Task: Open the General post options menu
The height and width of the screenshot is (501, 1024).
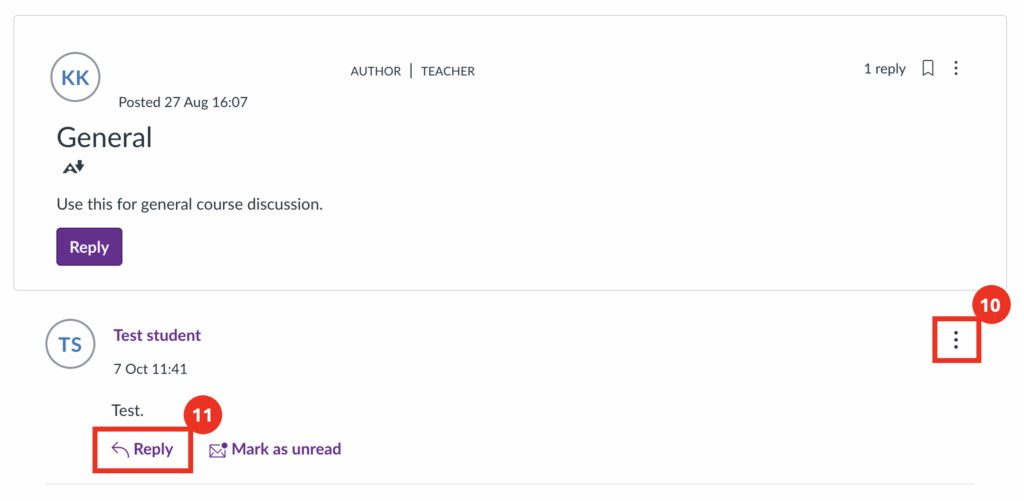Action: pos(957,69)
